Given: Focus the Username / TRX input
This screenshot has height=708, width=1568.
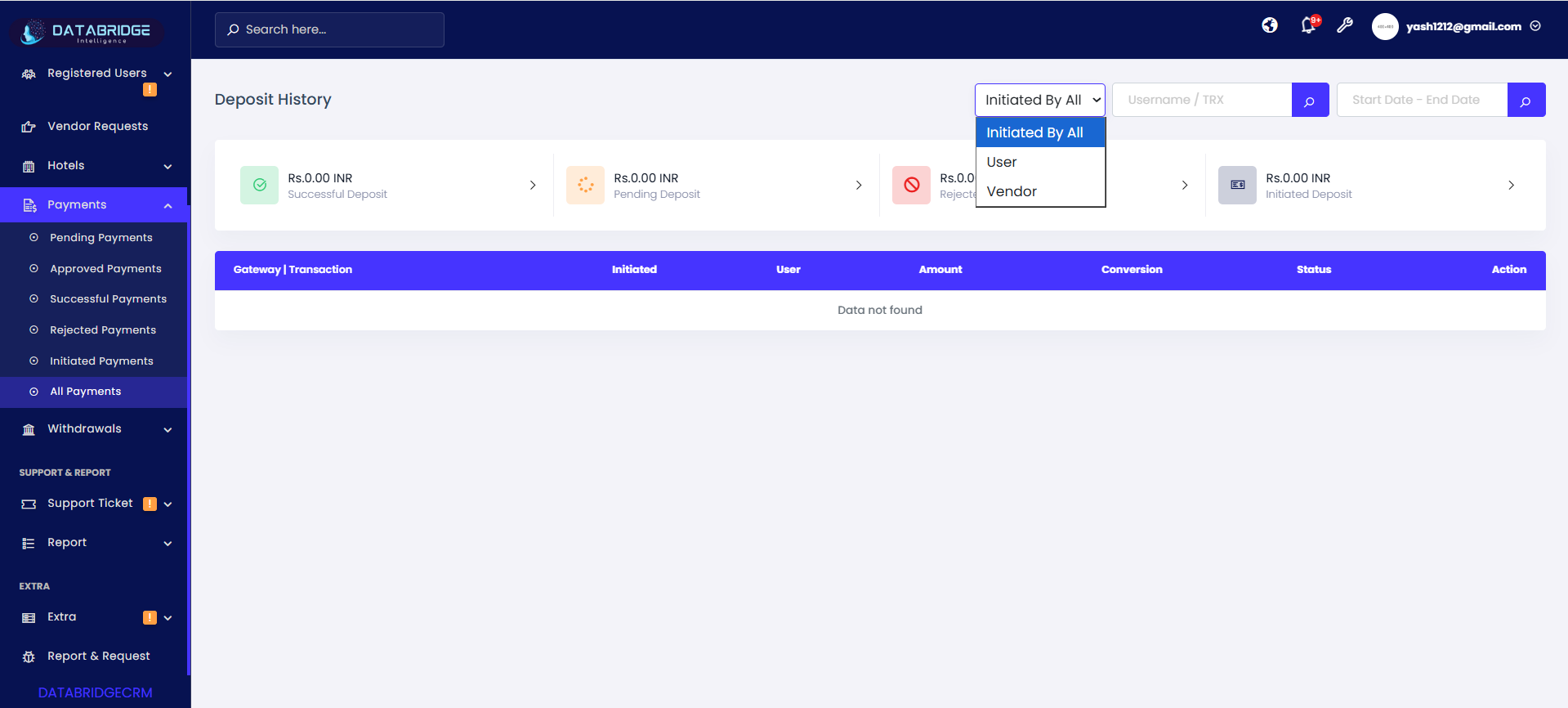Looking at the screenshot, I should (x=1202, y=100).
